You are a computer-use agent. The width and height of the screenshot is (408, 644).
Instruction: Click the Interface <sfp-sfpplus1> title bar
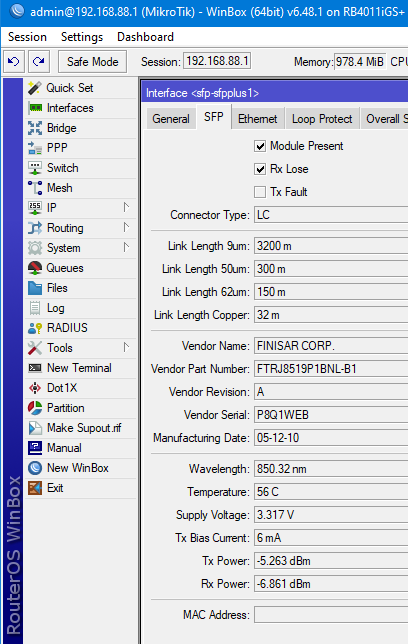click(x=275, y=93)
